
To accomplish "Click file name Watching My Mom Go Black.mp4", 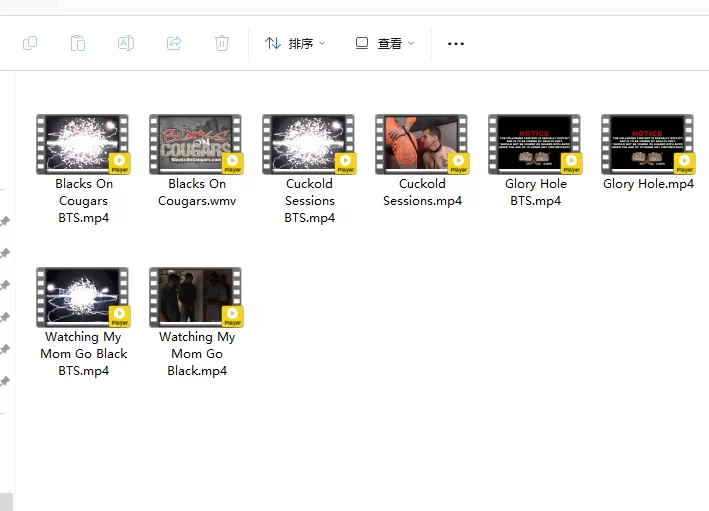I will click(197, 354).
